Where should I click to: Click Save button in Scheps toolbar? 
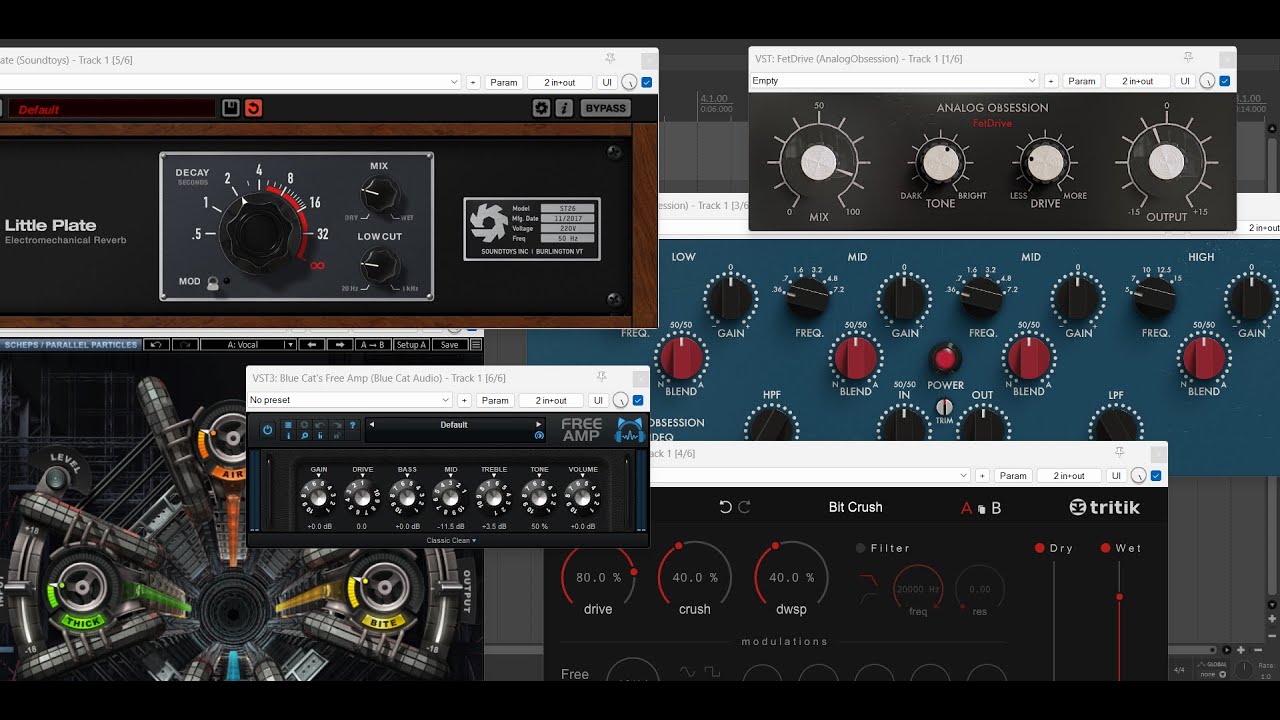click(450, 345)
